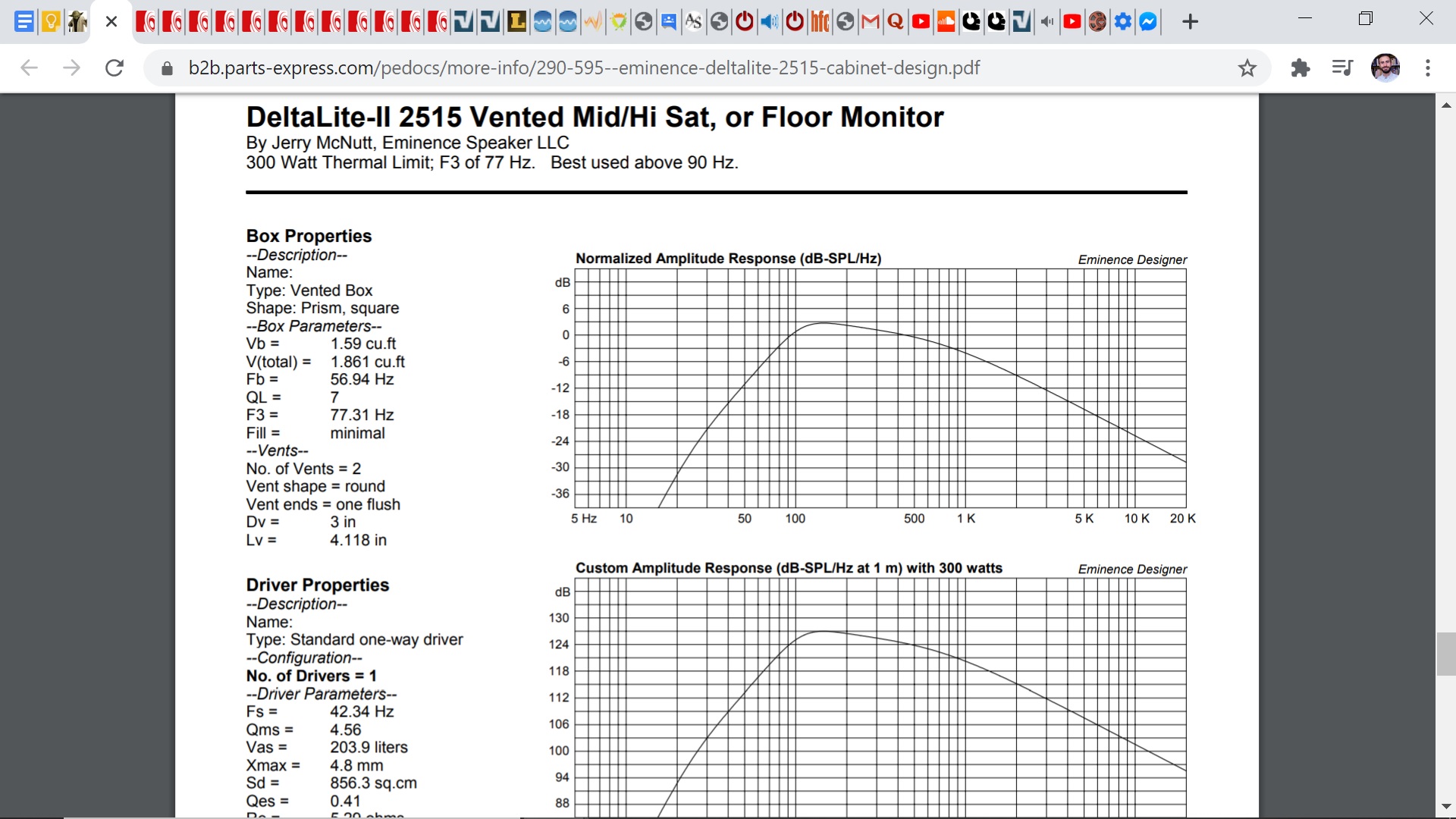
Task: Click the 'Type: Vented Box' line
Action: click(309, 290)
